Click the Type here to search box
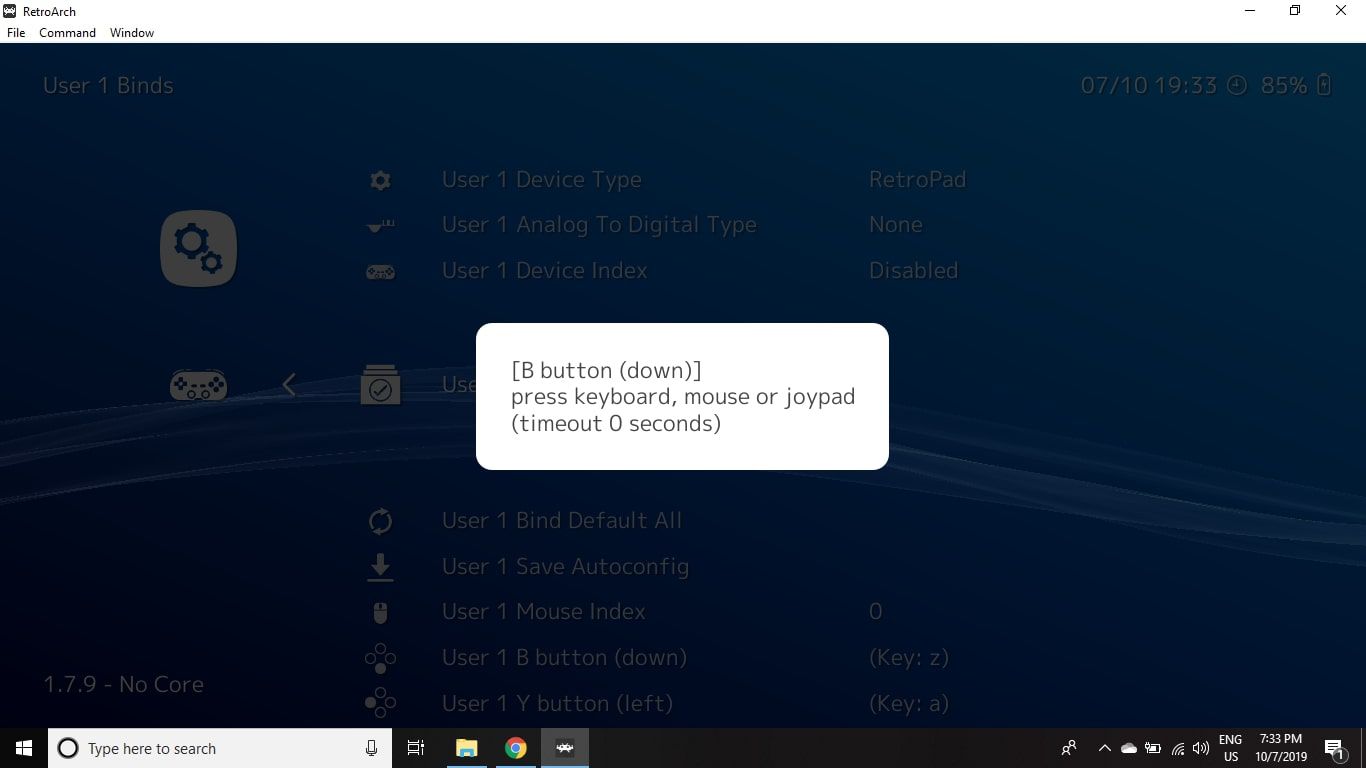 [220, 748]
